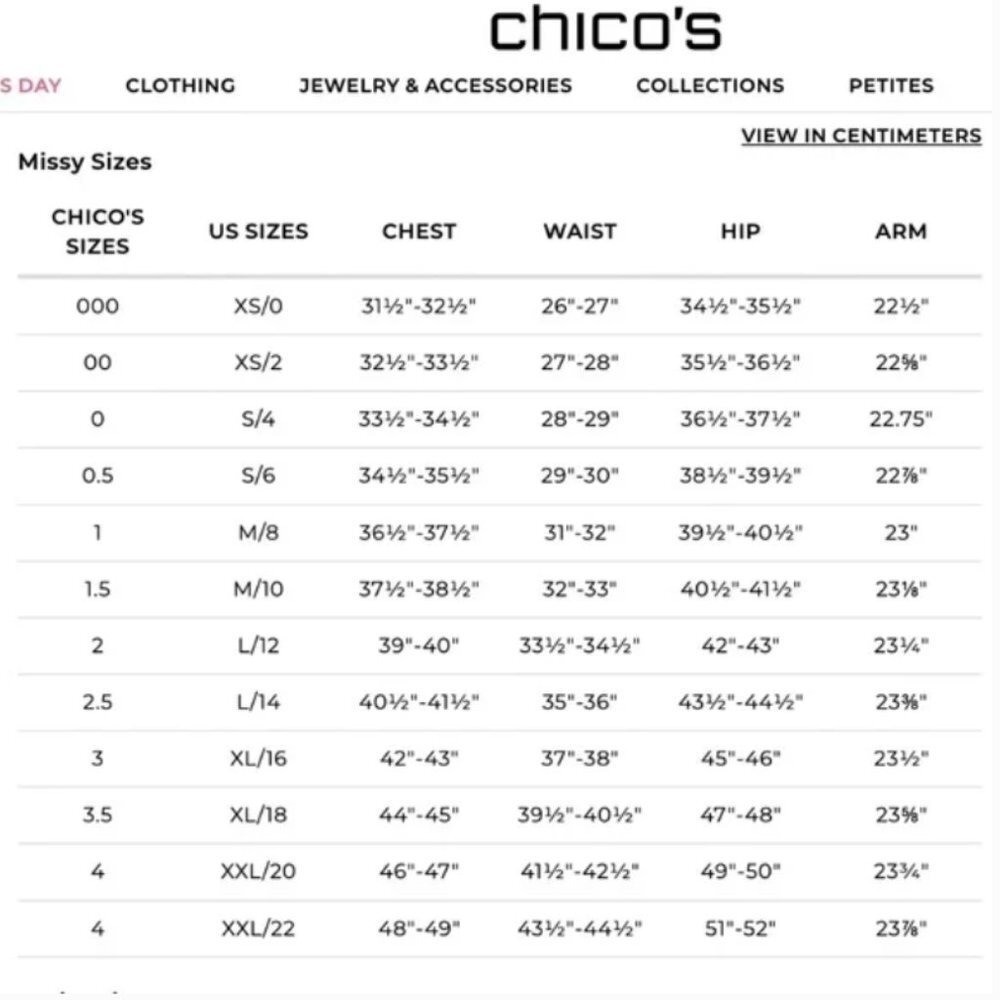1000x1000 pixels.
Task: Select the XXL/22 US size cell
Action: [258, 929]
